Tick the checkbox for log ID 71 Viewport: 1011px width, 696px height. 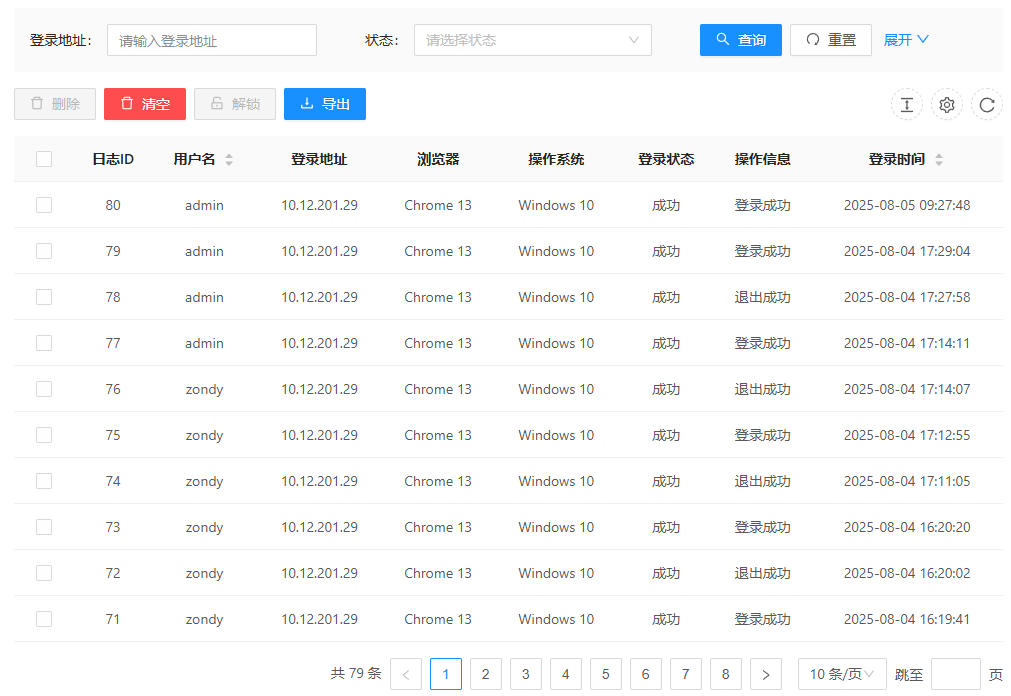(x=44, y=619)
